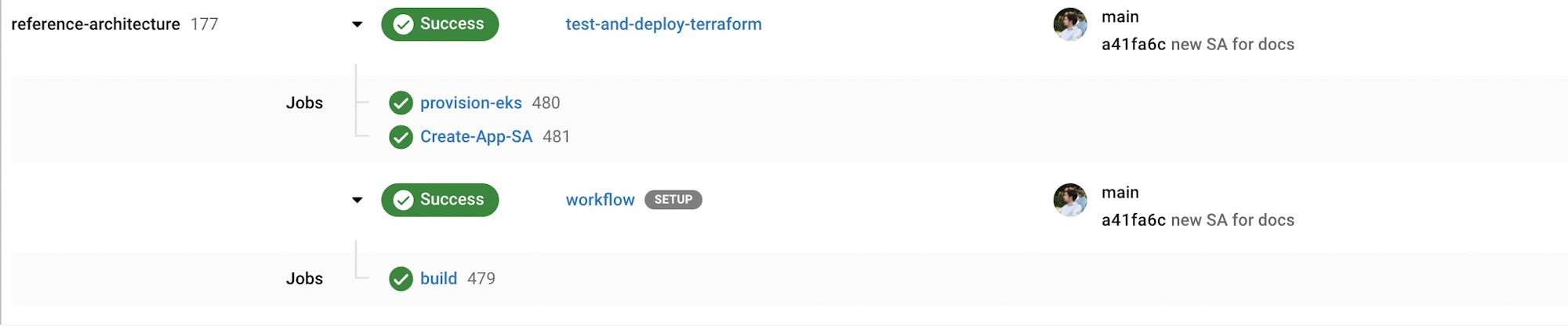Image resolution: width=1568 pixels, height=326 pixels.
Task: Click the provision-eks success check icon
Action: tap(401, 103)
